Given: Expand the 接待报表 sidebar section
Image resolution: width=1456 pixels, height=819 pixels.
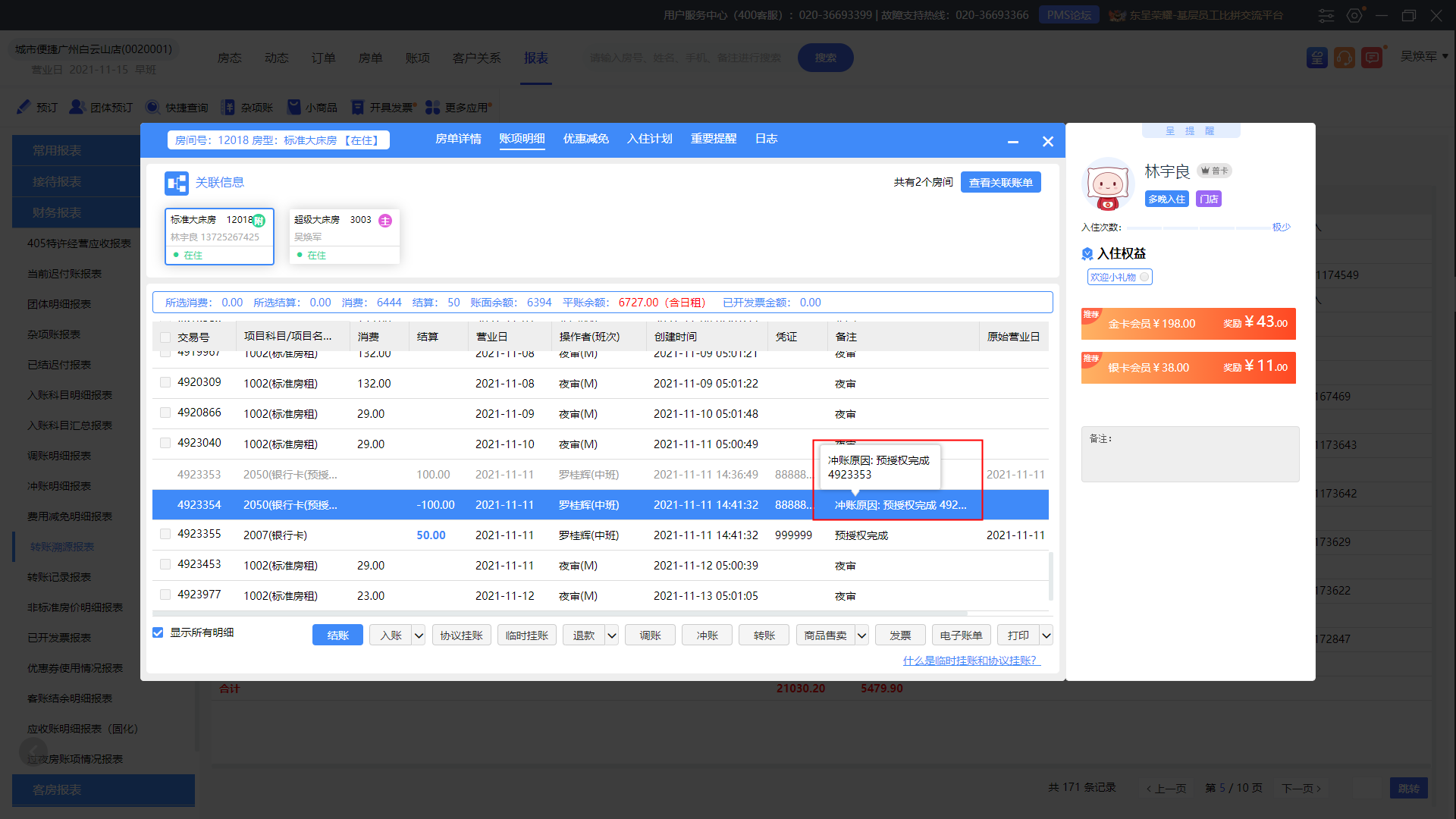Looking at the screenshot, I should pyautogui.click(x=76, y=181).
